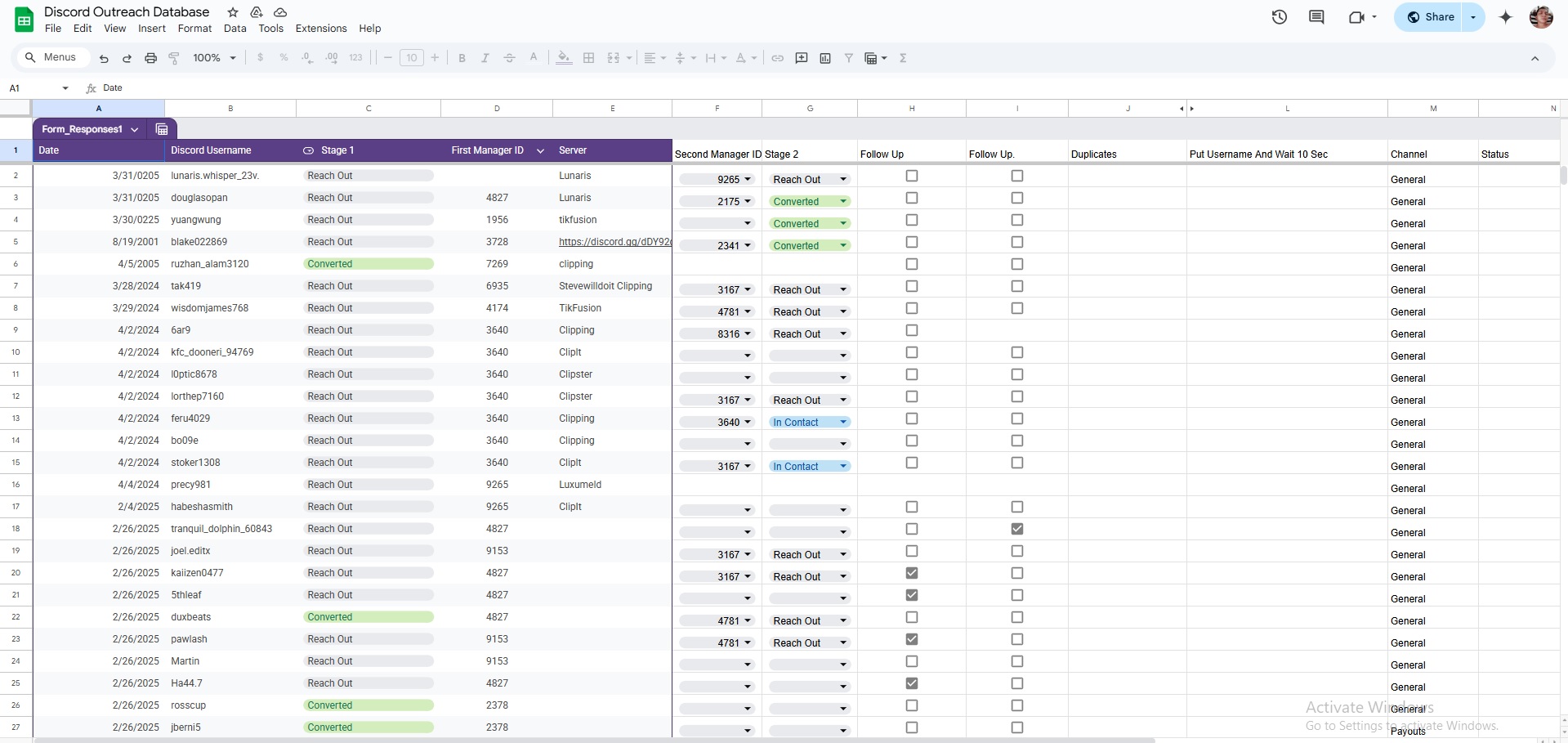The height and width of the screenshot is (743, 1568).
Task: Click the Share button
Action: (1431, 17)
